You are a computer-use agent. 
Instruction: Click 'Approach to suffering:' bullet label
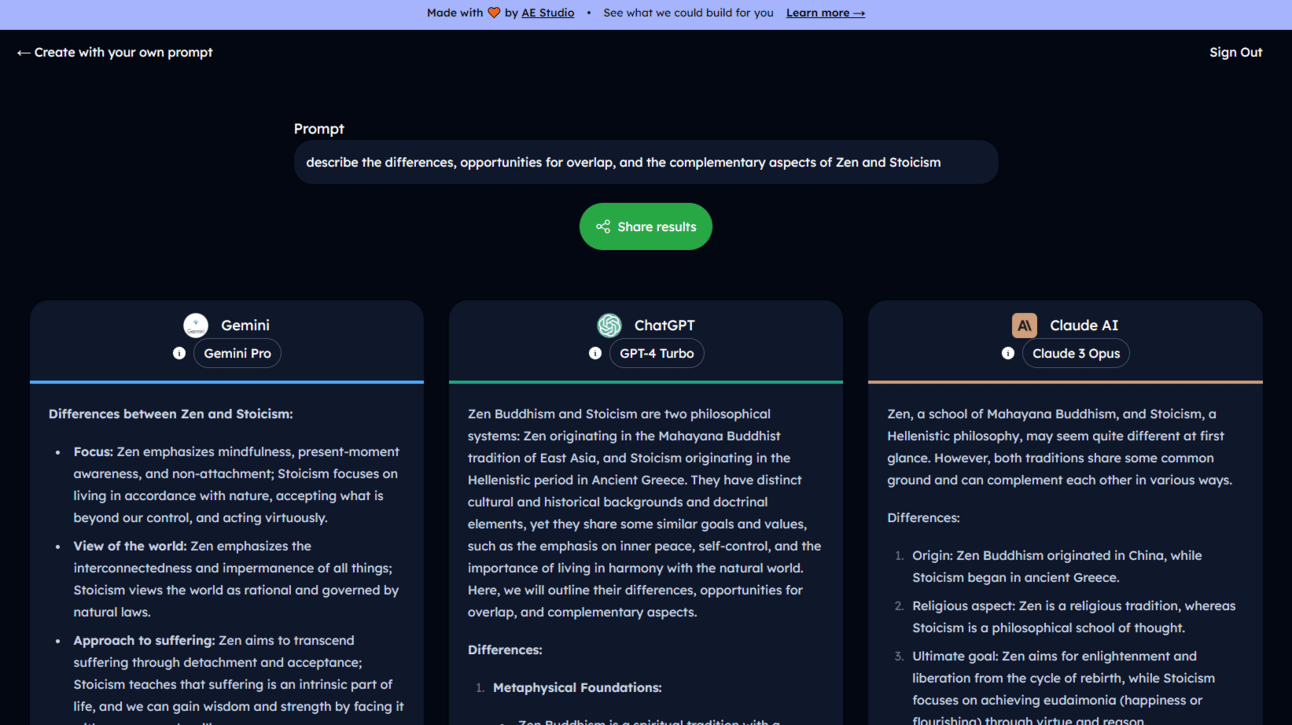tap(144, 640)
